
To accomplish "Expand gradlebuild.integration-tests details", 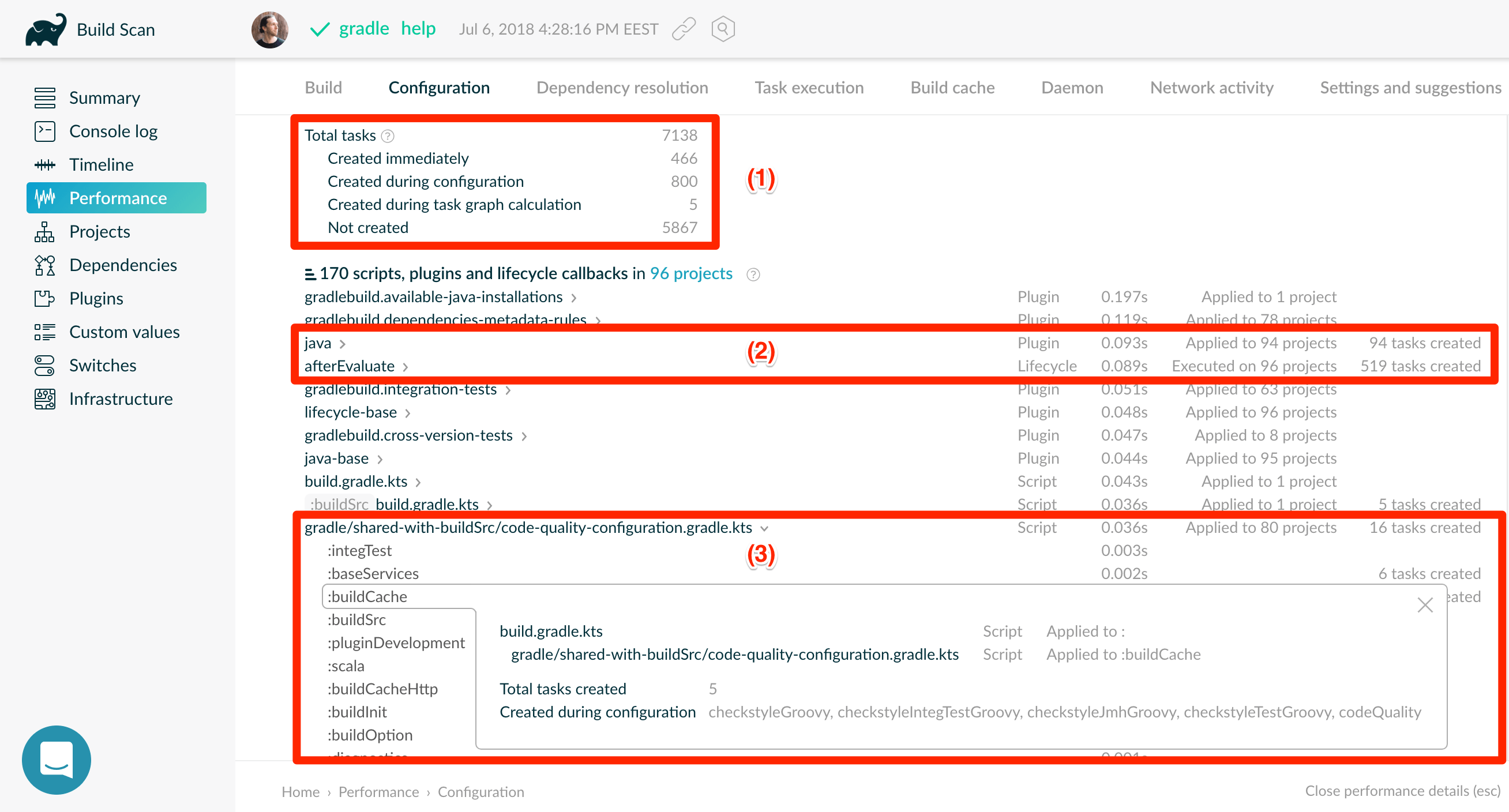I will [508, 389].
